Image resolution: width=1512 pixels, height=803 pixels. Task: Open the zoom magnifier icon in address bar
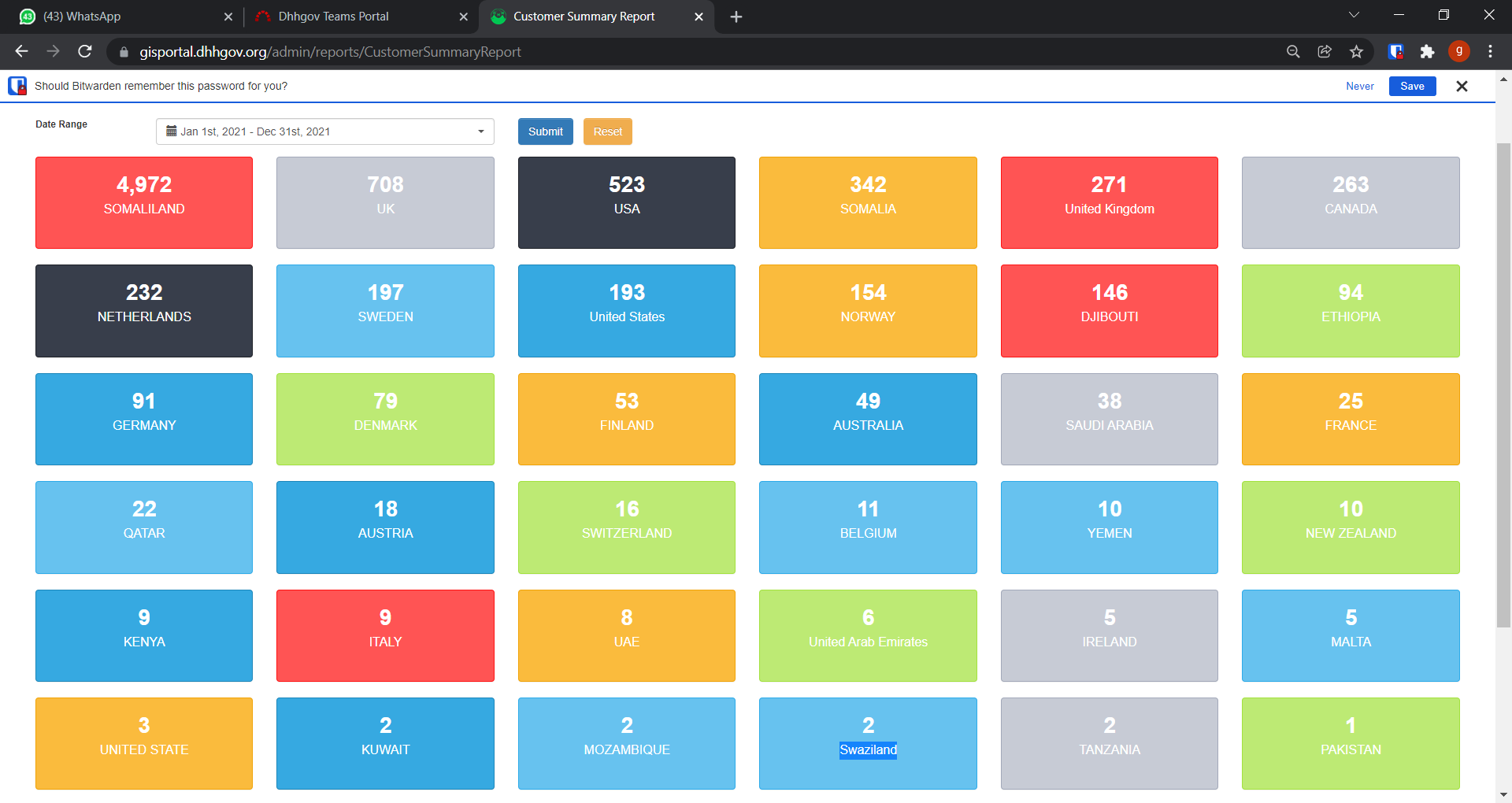[1293, 51]
